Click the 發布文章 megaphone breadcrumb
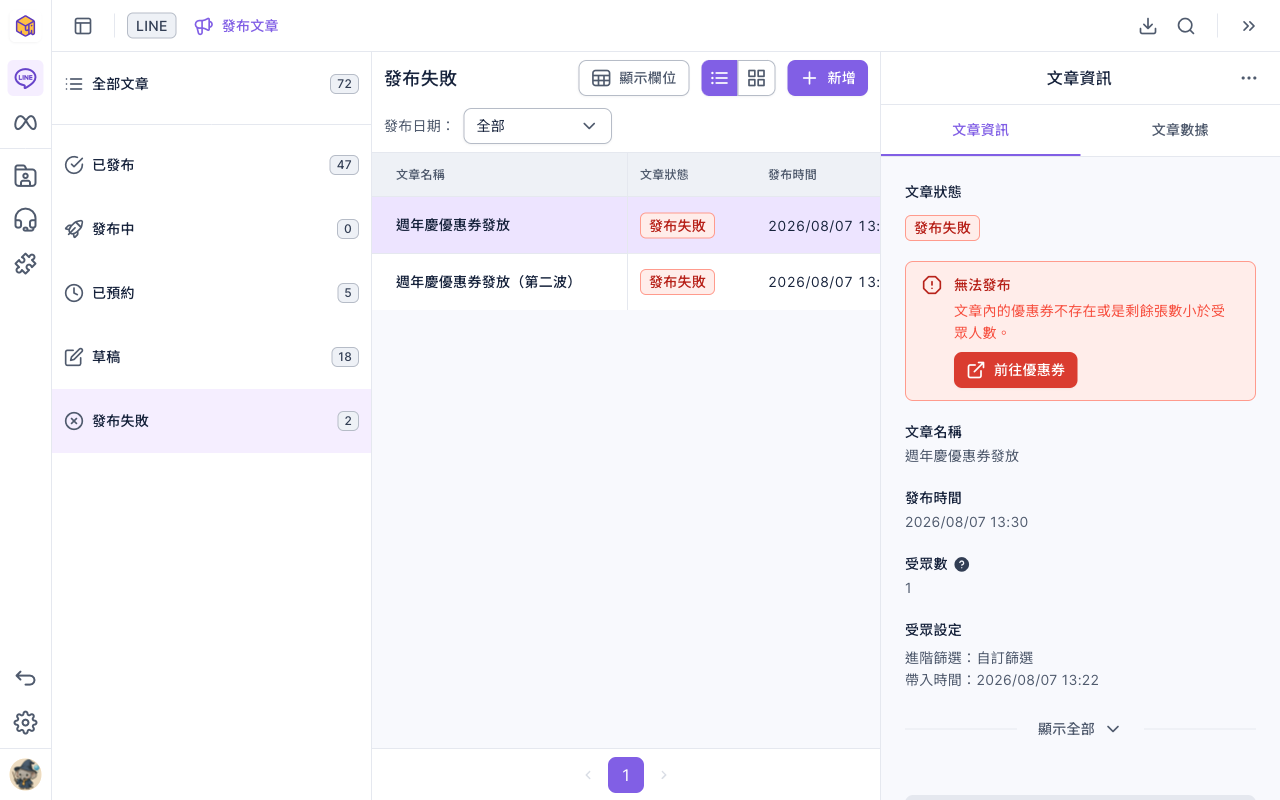The height and width of the screenshot is (800, 1280). click(236, 26)
